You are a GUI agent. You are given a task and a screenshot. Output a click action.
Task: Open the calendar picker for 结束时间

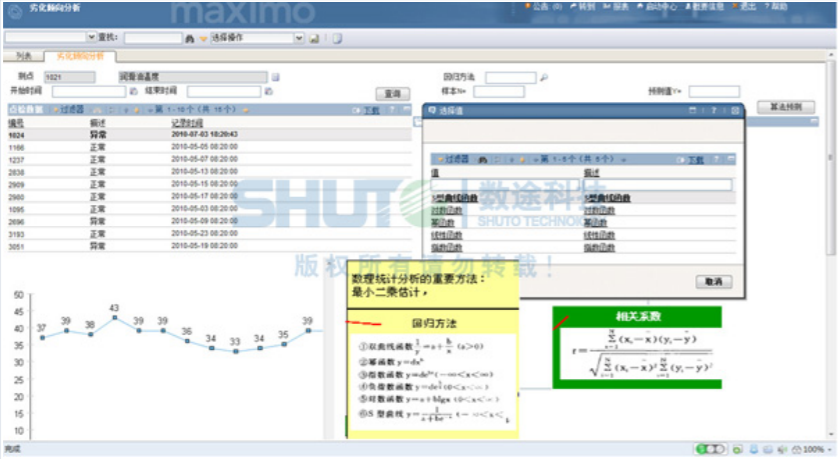tap(269, 91)
